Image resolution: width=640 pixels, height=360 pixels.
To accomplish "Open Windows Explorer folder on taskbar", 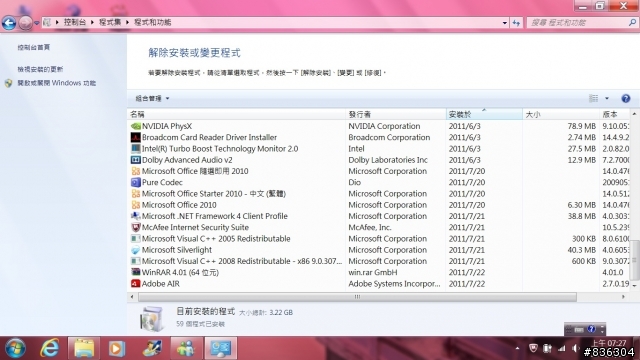I will [x=84, y=348].
